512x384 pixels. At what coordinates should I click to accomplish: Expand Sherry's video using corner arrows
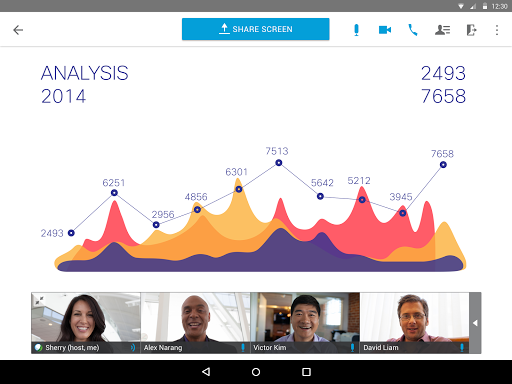tap(39, 300)
